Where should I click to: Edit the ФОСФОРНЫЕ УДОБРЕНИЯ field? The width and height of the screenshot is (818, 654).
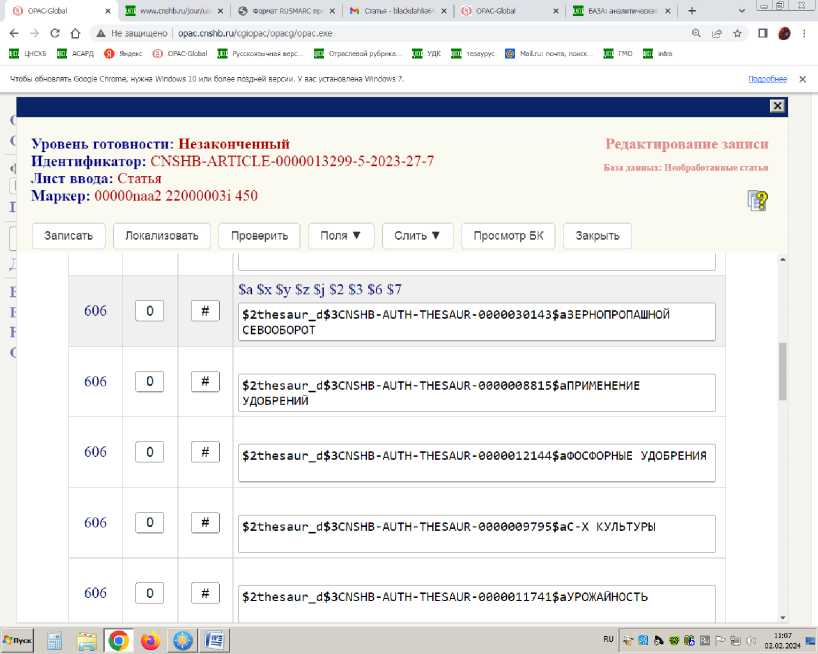(x=476, y=463)
